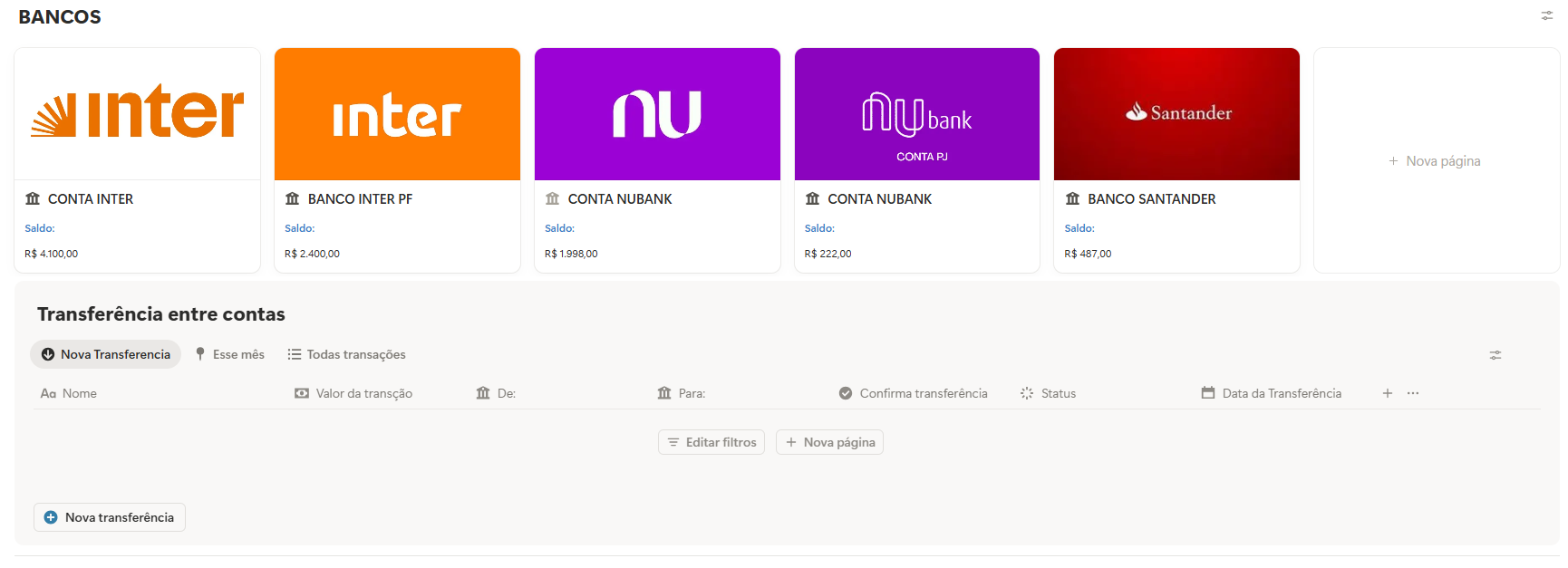Add Nova página card in bank gallery
The image size is (1568, 568).
tap(1436, 160)
